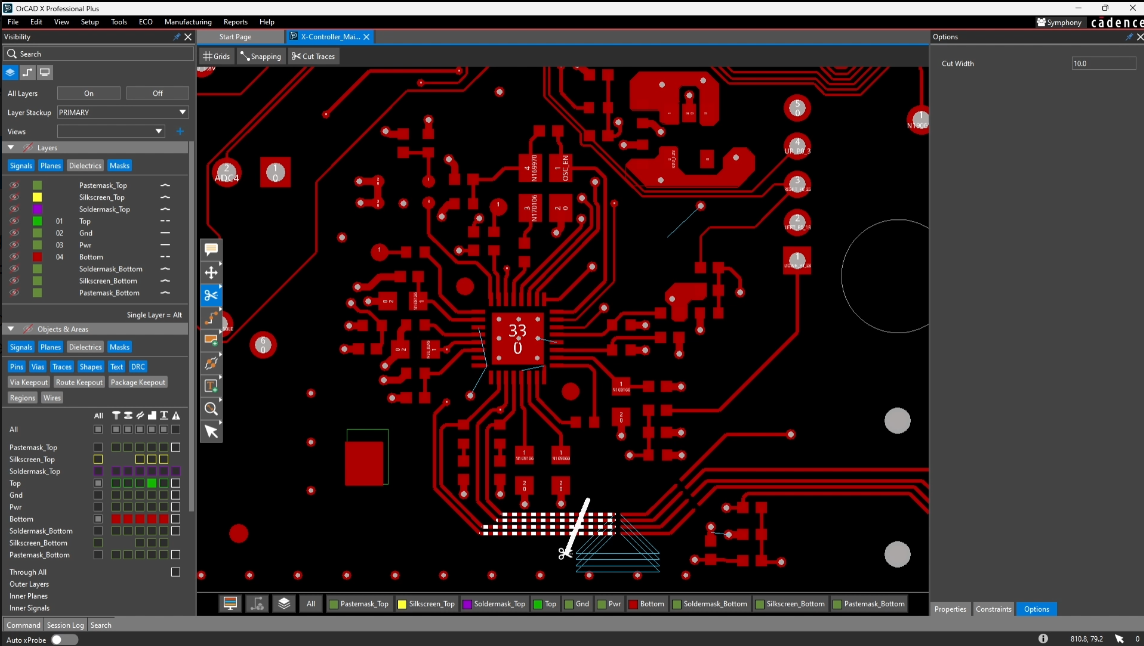Pick the arrow Select pointer tool
The height and width of the screenshot is (646, 1144).
click(211, 431)
